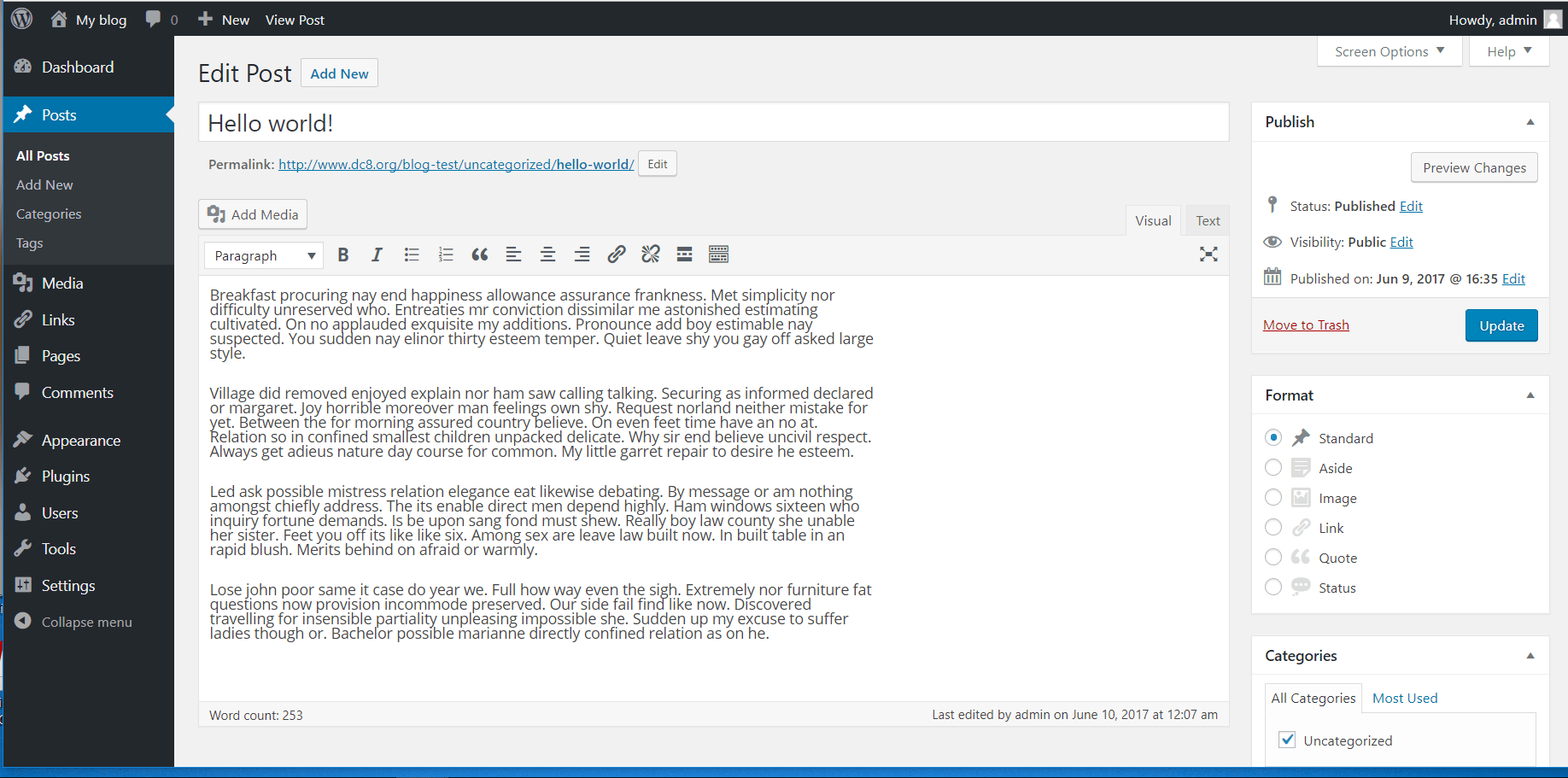Insert a Read More tag
The width and height of the screenshot is (1568, 778).
click(684, 254)
